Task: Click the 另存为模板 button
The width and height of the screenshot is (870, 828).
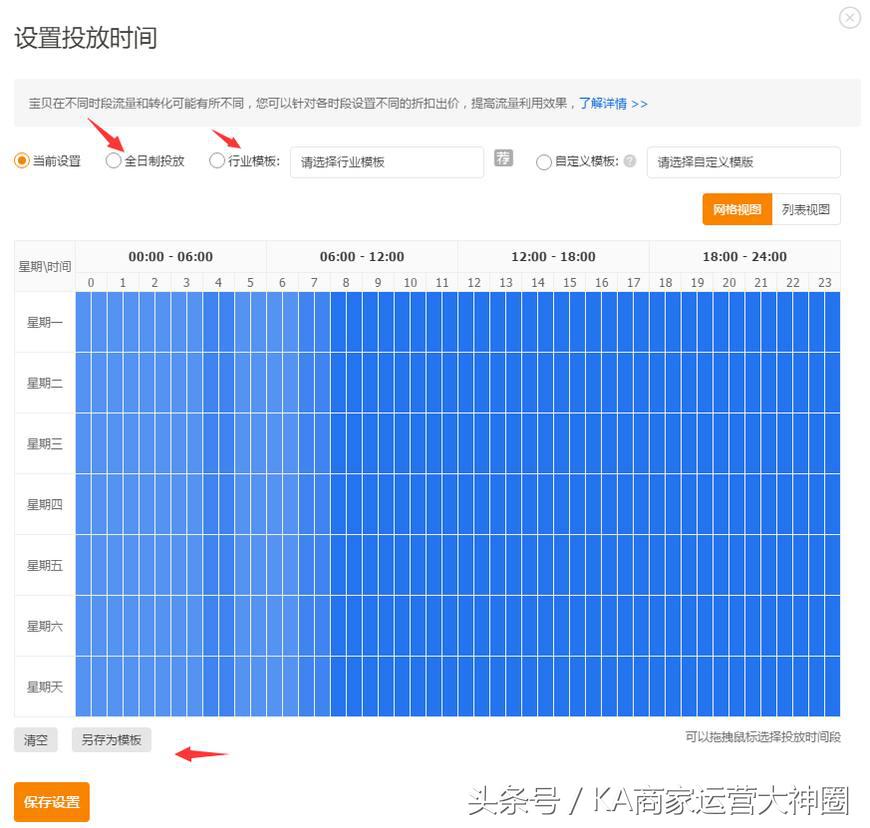Action: click(110, 740)
